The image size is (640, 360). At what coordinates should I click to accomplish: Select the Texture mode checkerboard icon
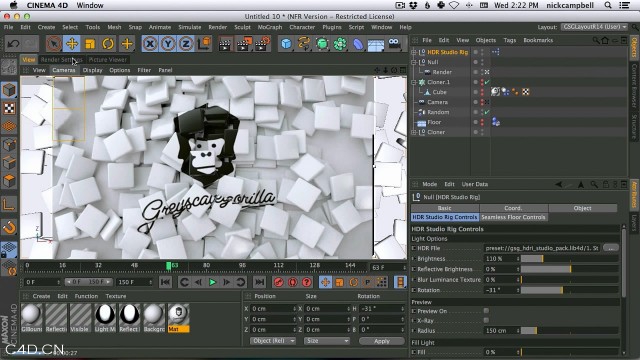pyautogui.click(x=9, y=108)
